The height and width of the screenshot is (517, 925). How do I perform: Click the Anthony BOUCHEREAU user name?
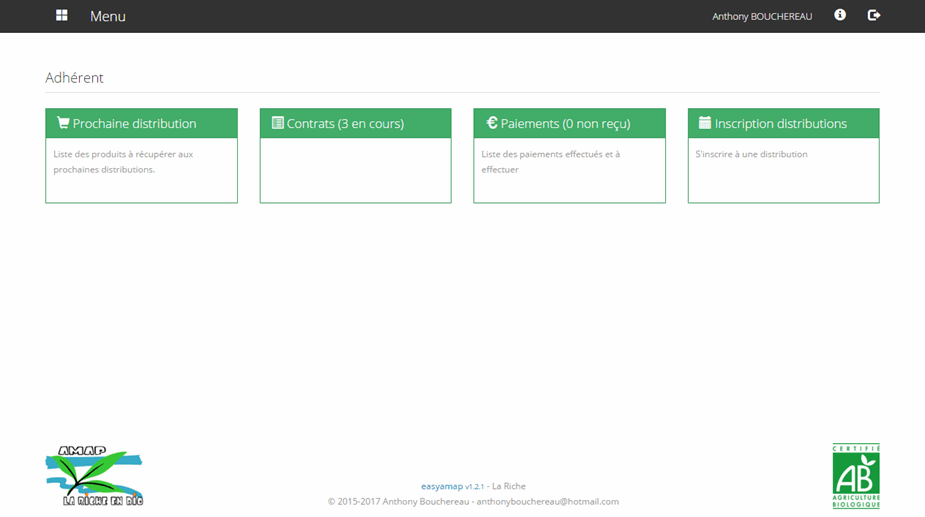761,16
